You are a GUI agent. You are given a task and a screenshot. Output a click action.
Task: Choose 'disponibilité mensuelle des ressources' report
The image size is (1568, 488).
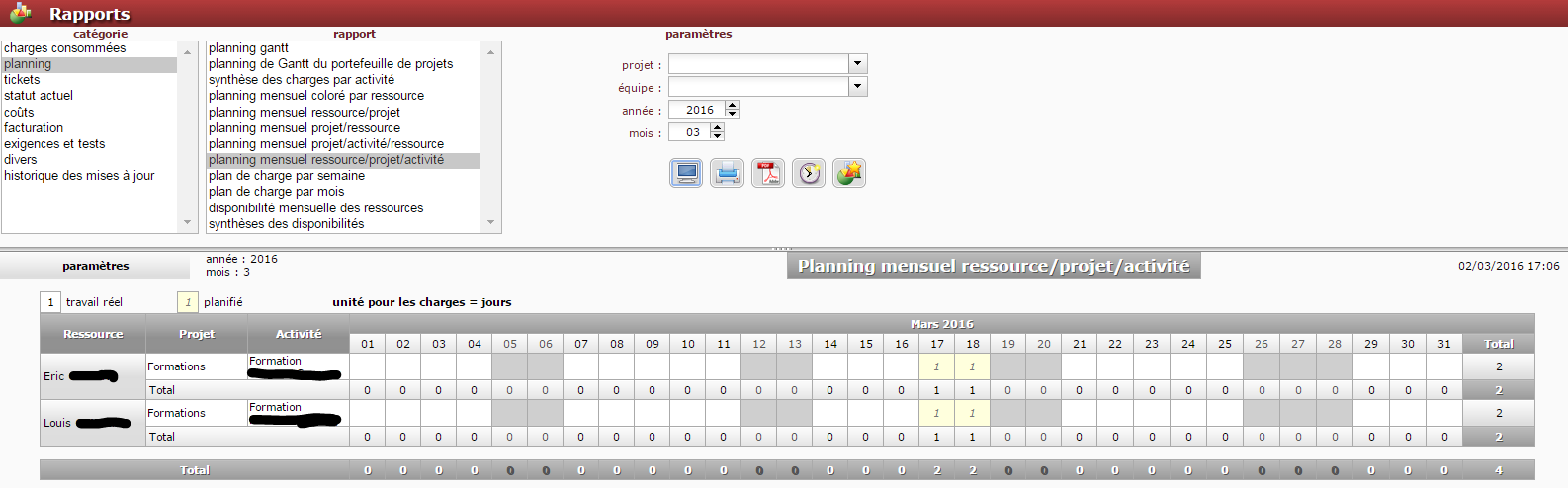343,208
